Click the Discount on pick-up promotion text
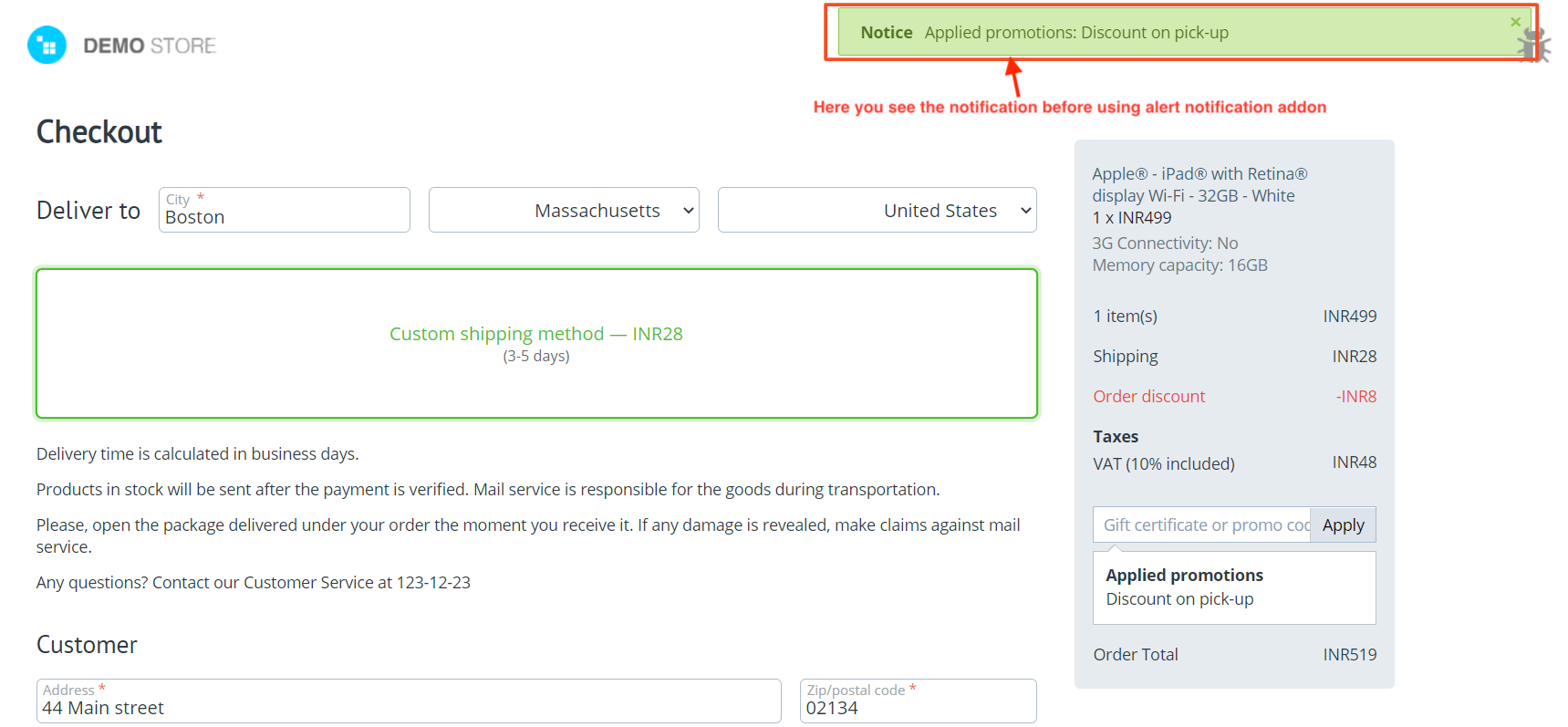 click(x=1179, y=598)
